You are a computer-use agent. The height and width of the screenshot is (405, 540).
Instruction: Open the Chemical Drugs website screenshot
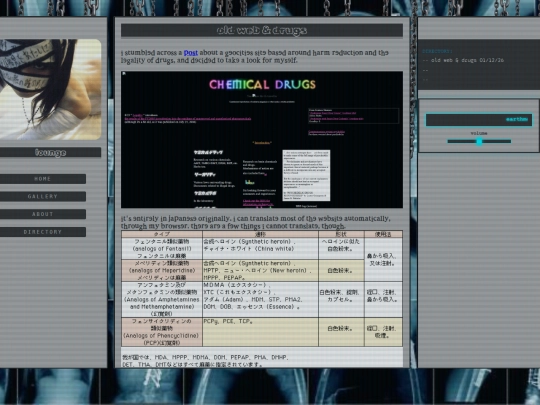click(x=262, y=139)
